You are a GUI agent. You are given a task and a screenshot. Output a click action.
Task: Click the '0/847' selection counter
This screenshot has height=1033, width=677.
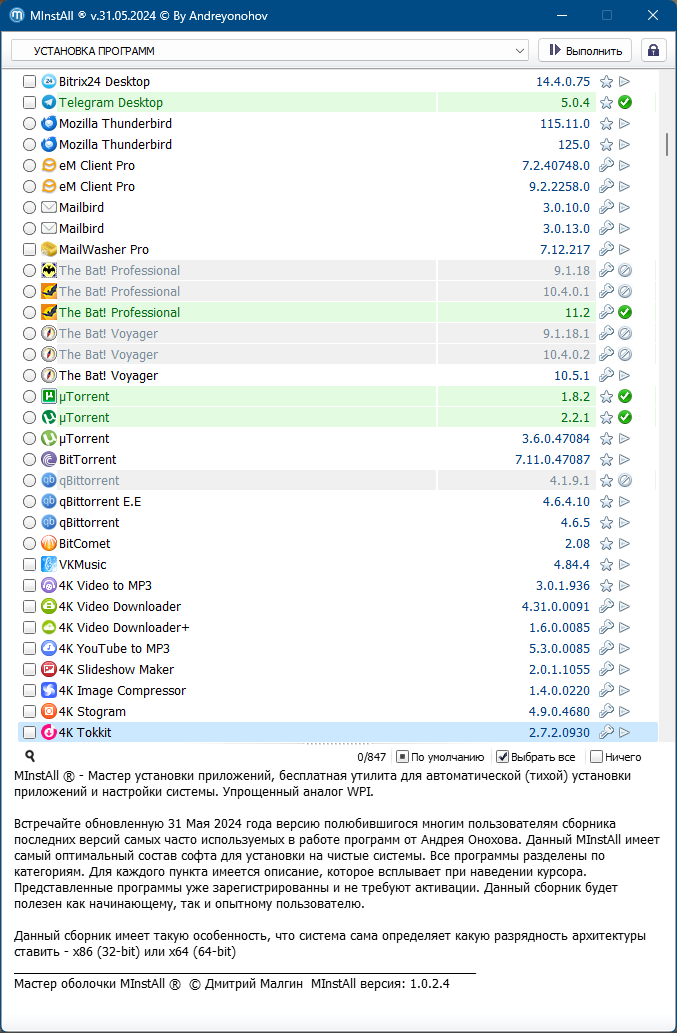point(372,757)
